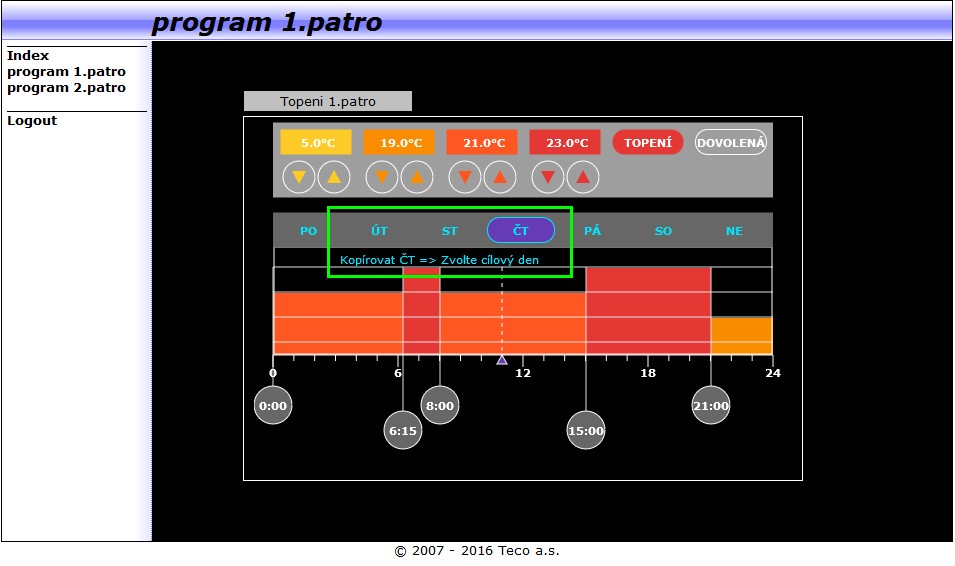Viewport: 955px width, 566px height.
Task: Click the Logout link
Action: 32,121
